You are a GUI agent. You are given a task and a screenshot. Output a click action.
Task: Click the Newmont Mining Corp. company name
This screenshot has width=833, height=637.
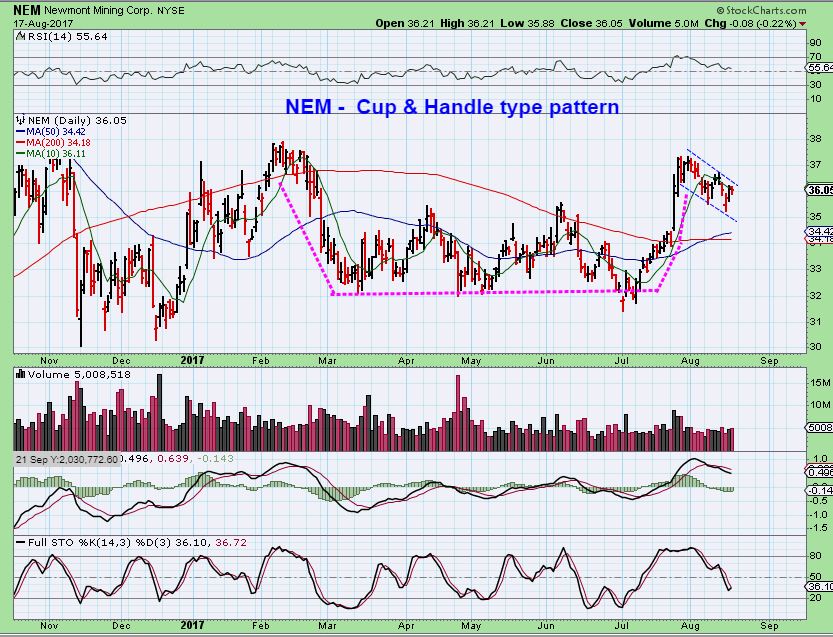[99, 11]
